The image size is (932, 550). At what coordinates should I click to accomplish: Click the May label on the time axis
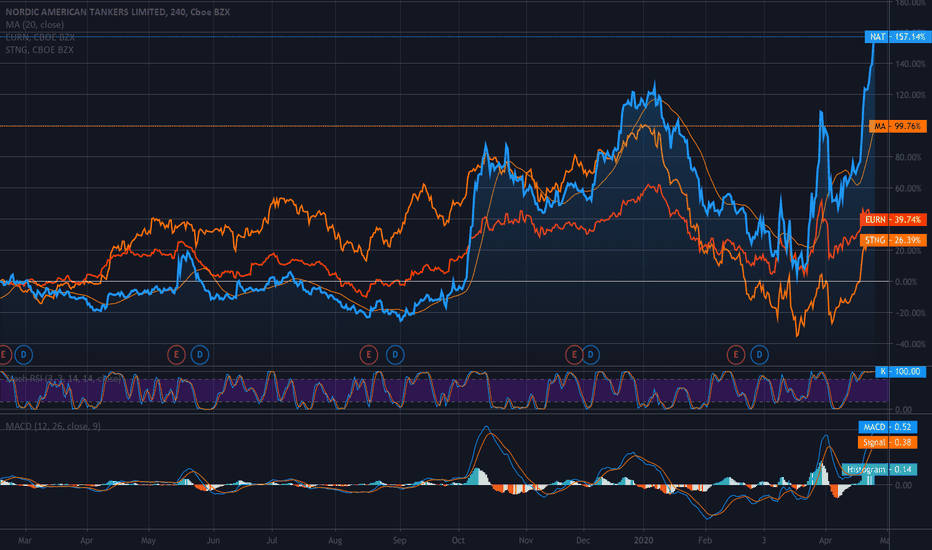point(148,540)
